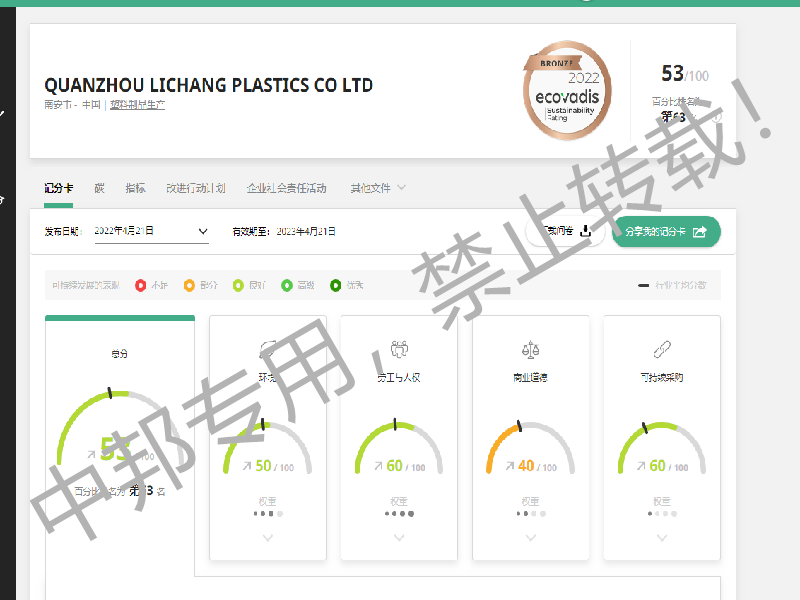Click the 可持续采购 card title
This screenshot has width=800, height=600.
[x=662, y=378]
